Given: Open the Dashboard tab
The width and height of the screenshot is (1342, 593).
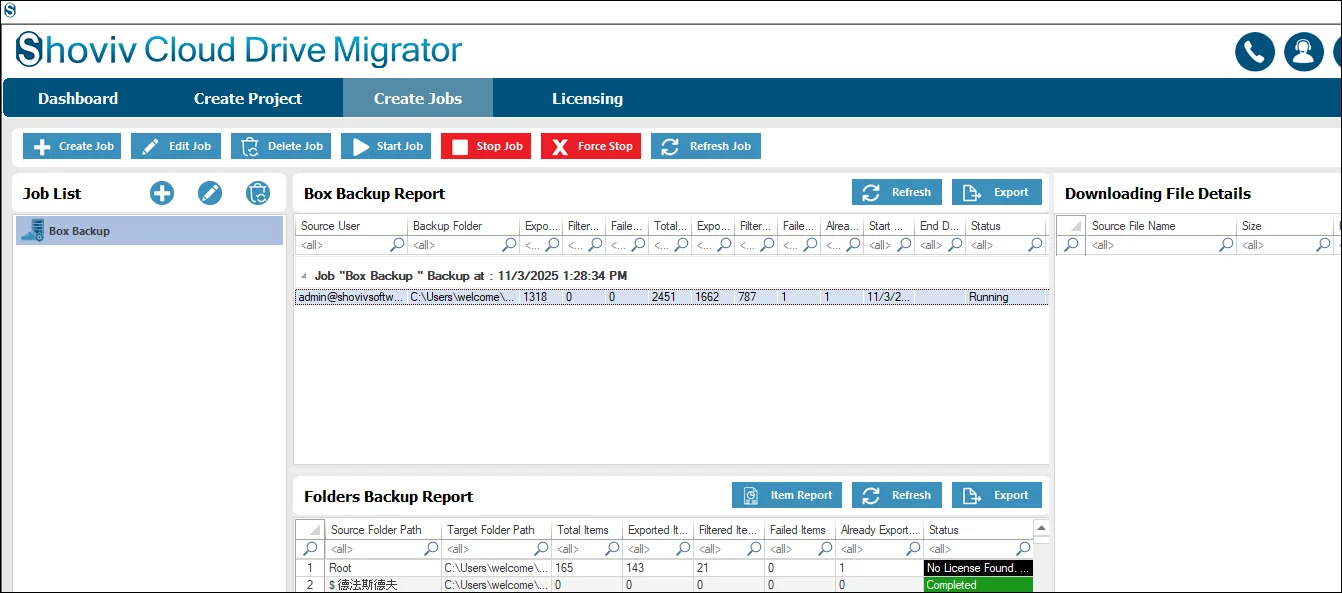Looking at the screenshot, I should click(x=78, y=98).
